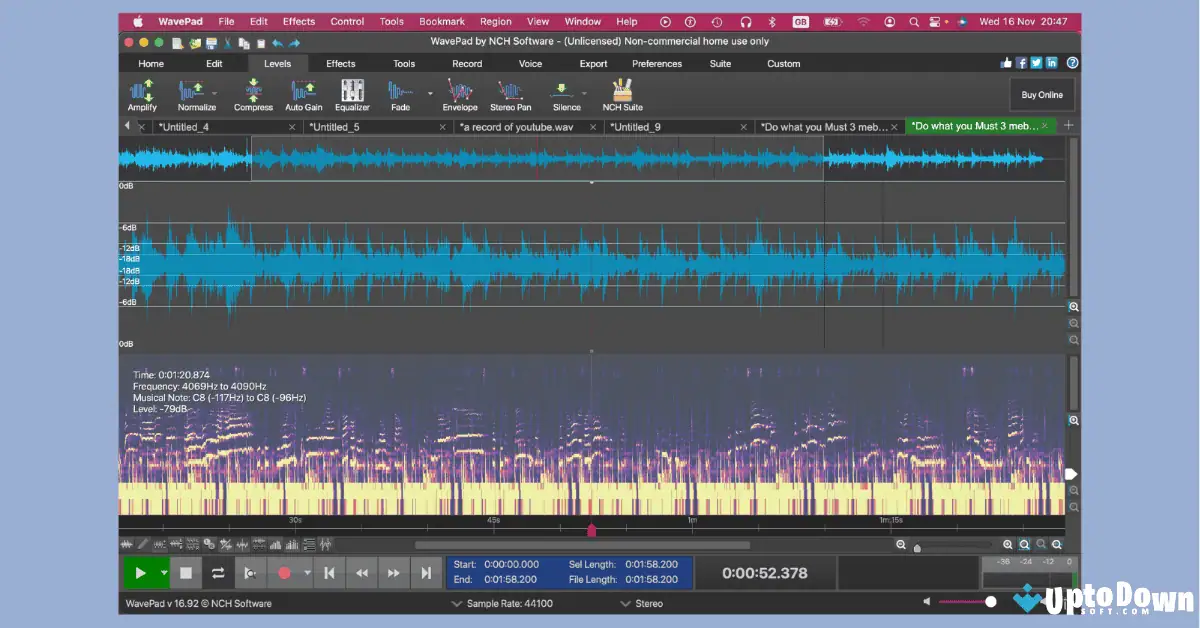Image resolution: width=1200 pixels, height=628 pixels.
Task: Click the Buy Online button
Action: (1042, 95)
